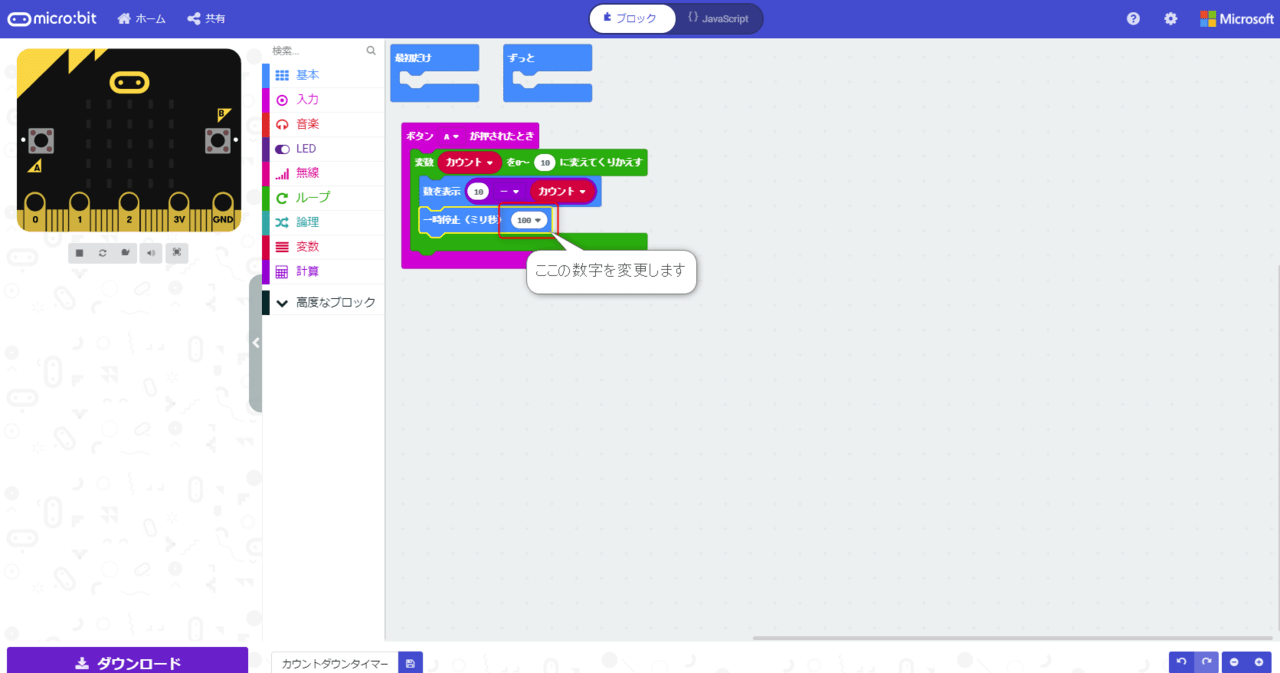The image size is (1280, 673).
Task: Open the 計算 block category
Action: [323, 271]
